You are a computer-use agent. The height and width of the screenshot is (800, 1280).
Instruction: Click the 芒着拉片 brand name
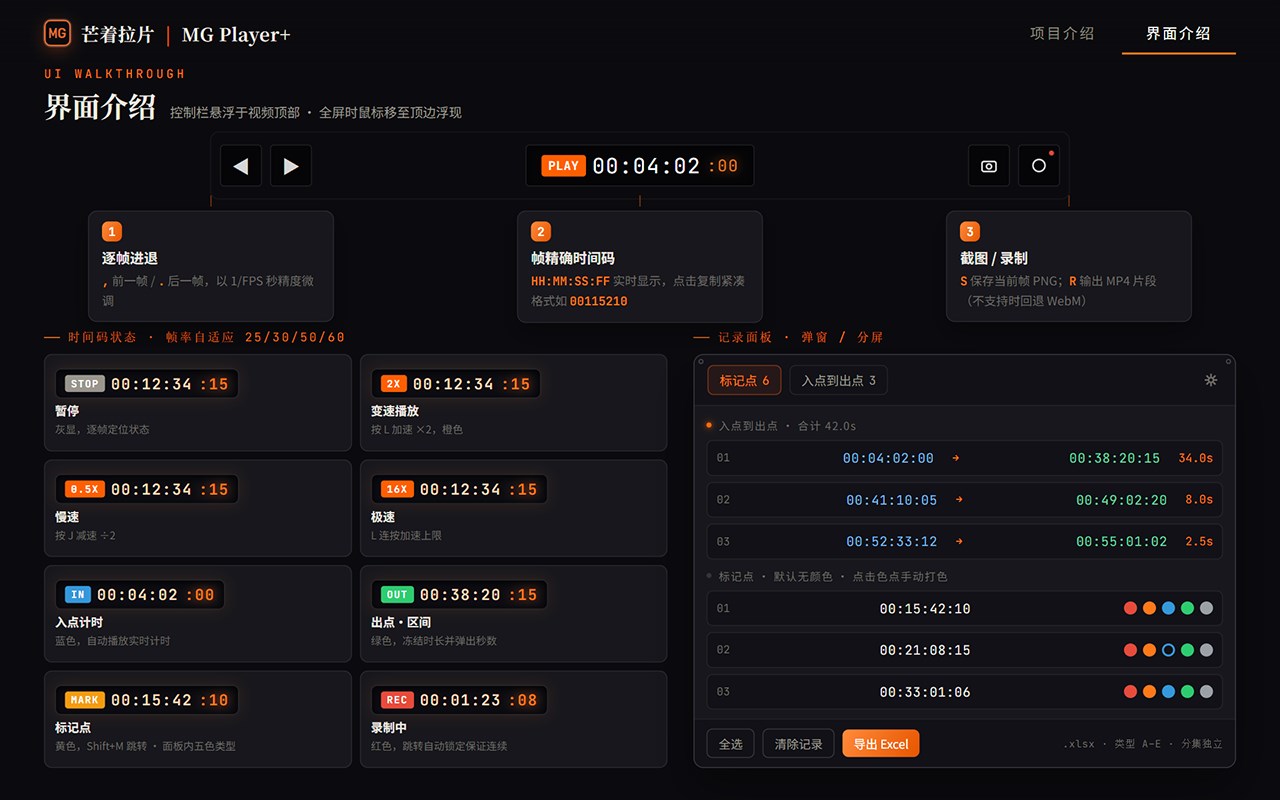(118, 34)
